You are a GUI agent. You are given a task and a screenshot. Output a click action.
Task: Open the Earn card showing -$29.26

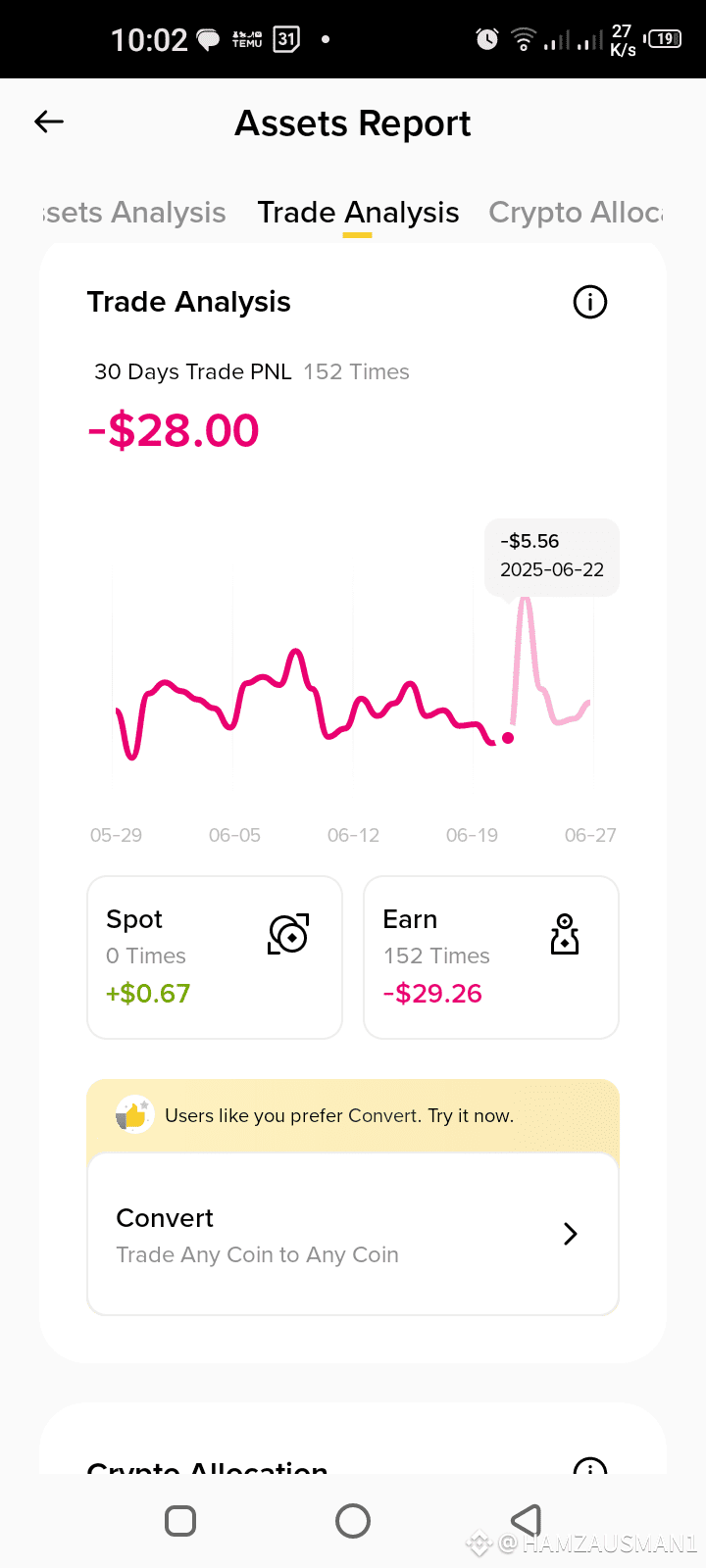491,957
